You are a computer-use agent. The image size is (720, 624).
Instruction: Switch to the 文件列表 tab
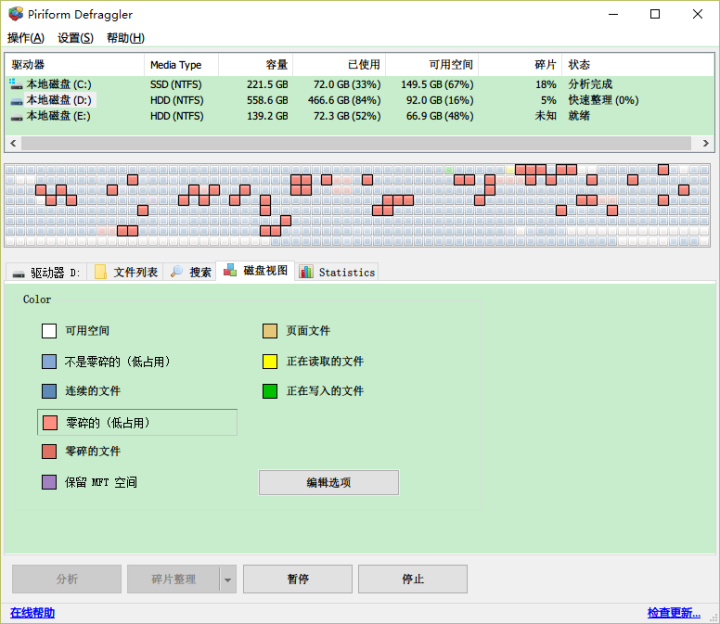pyautogui.click(x=125, y=272)
